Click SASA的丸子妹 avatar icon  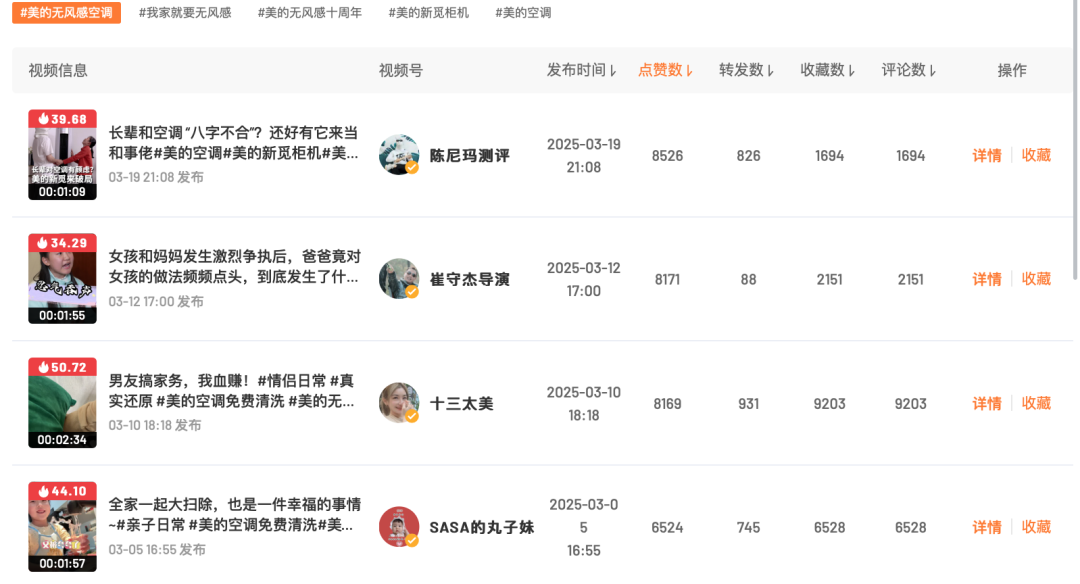click(x=399, y=527)
